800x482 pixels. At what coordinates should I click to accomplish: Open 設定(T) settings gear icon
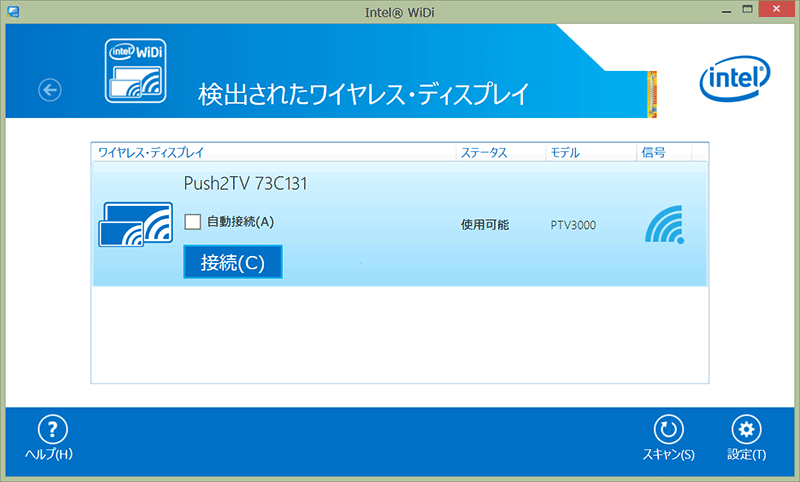(745, 430)
